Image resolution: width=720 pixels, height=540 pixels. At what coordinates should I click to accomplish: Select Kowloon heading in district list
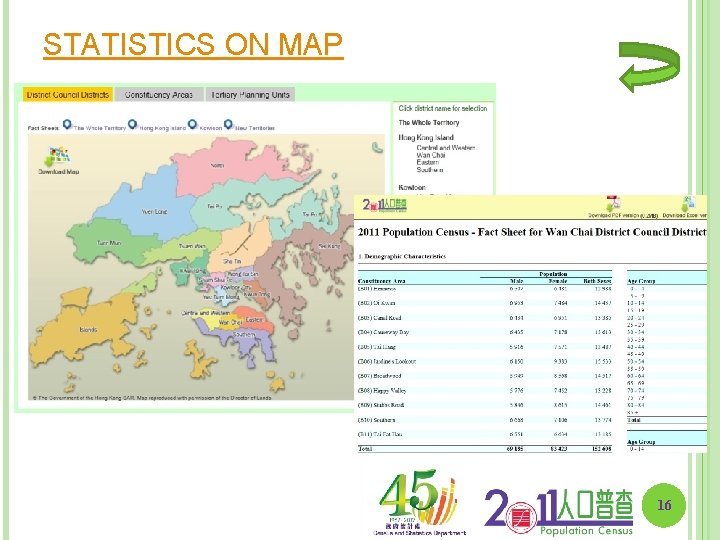412,187
